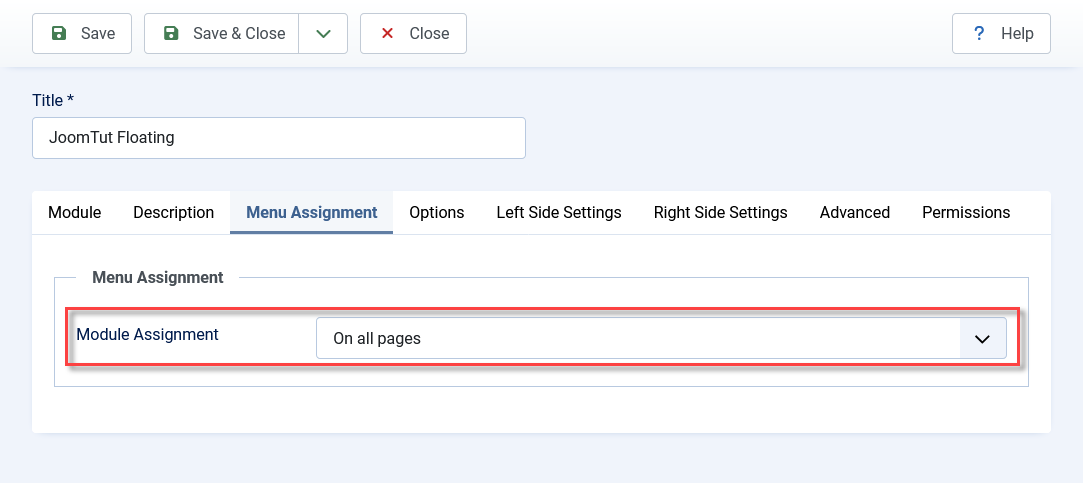Image resolution: width=1083 pixels, height=483 pixels.
Task: Click the red X Close icon
Action: [387, 33]
